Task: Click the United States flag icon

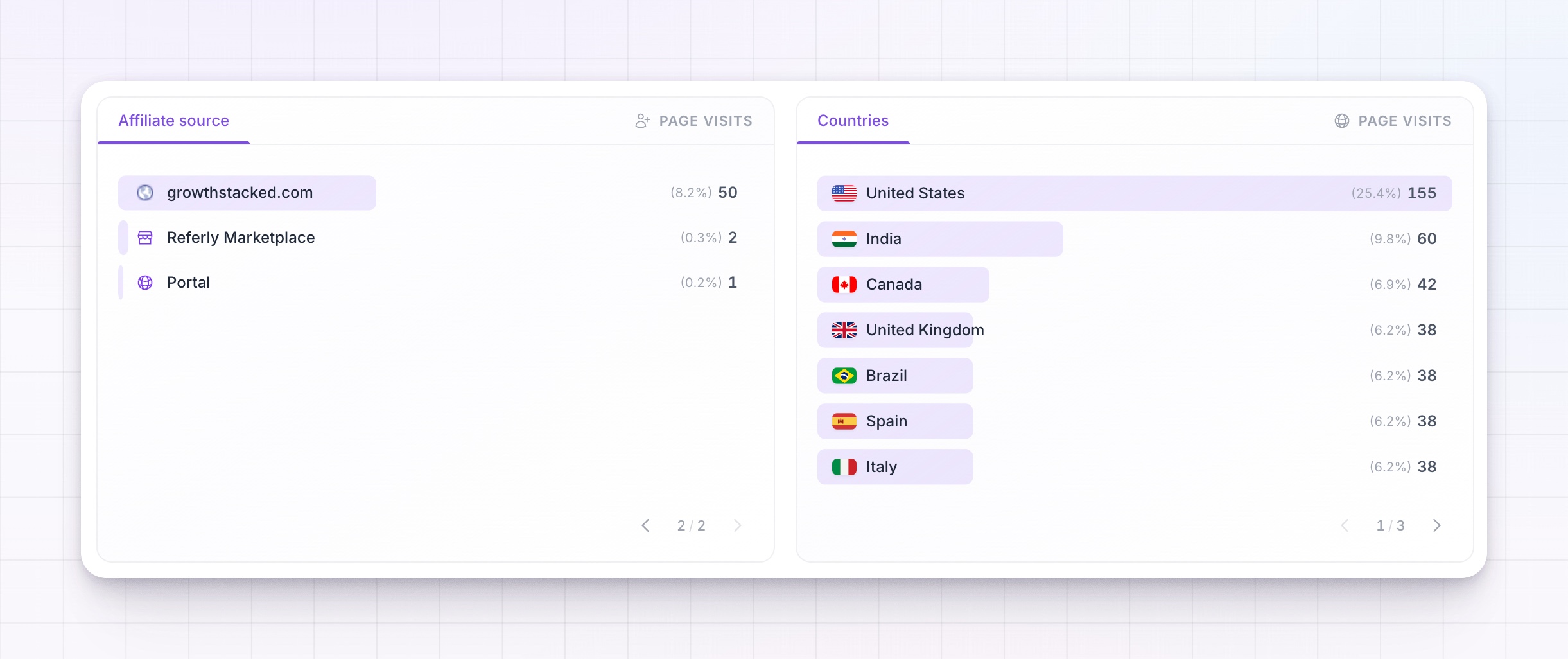Action: [844, 193]
